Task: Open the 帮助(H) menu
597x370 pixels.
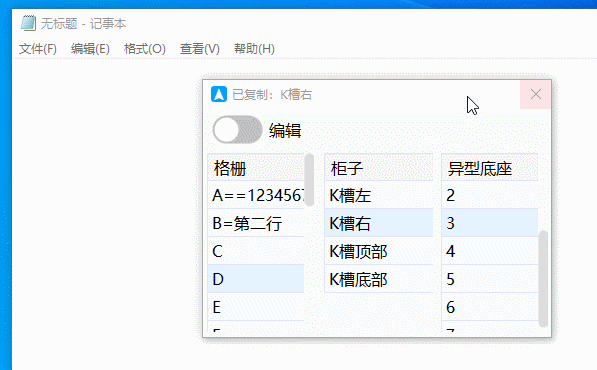Action: (254, 49)
